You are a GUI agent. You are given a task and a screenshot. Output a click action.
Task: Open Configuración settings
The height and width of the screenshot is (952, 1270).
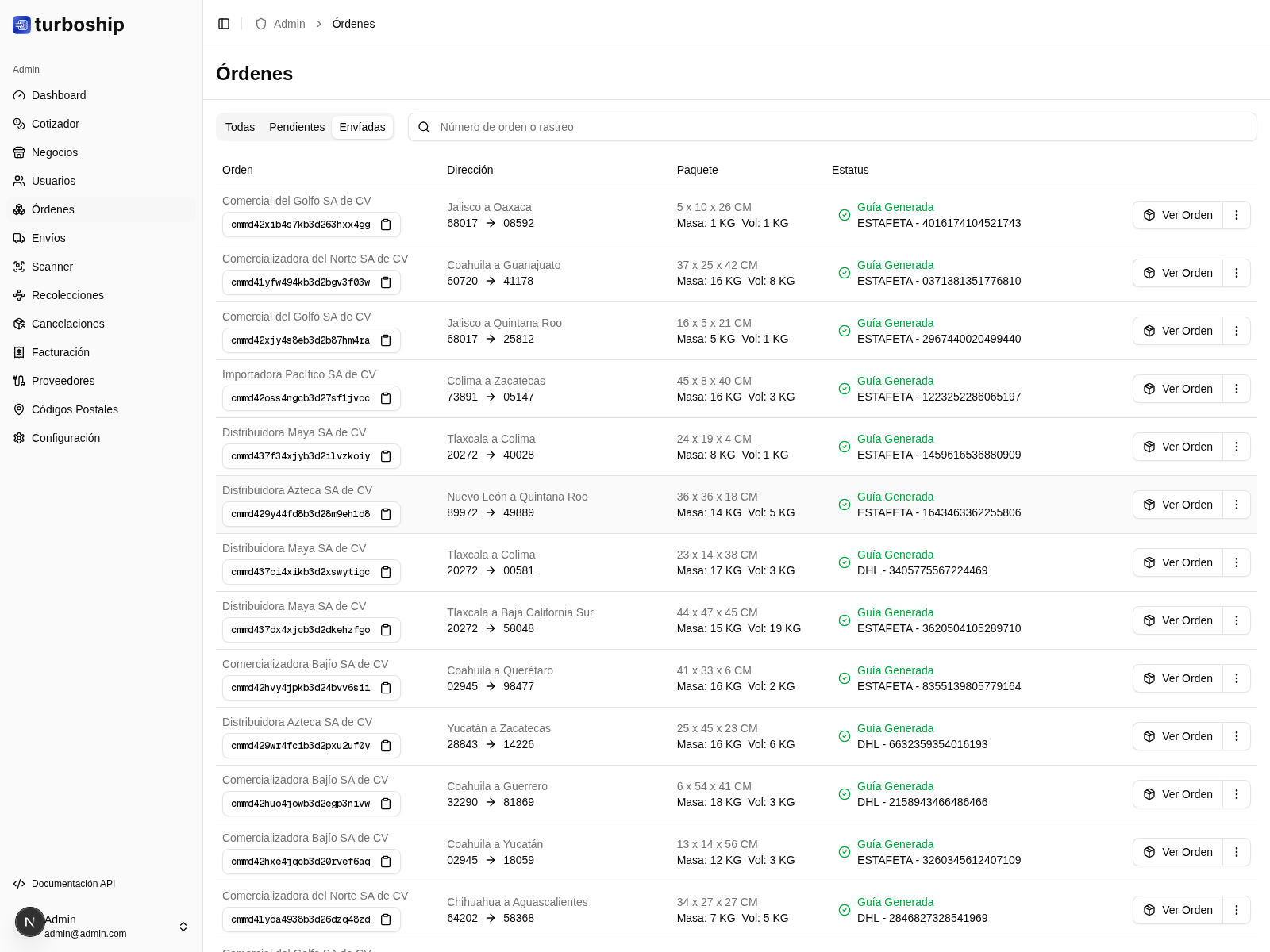point(66,438)
